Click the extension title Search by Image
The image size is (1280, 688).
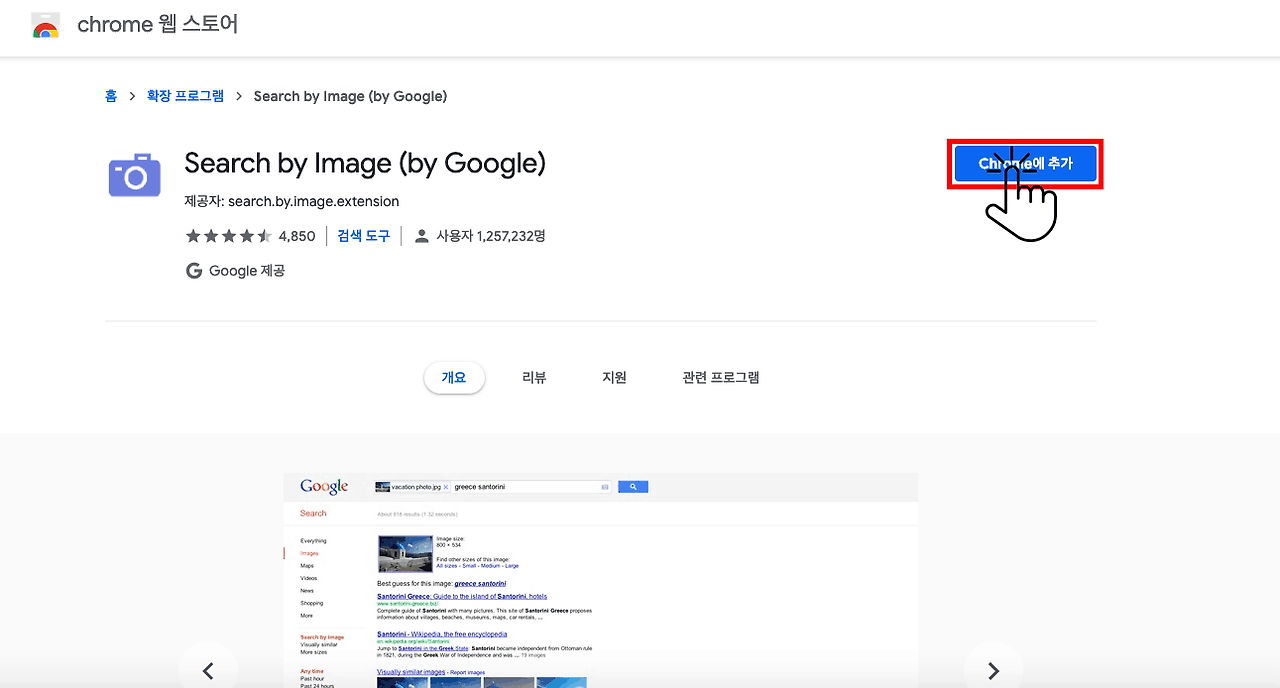(365, 163)
